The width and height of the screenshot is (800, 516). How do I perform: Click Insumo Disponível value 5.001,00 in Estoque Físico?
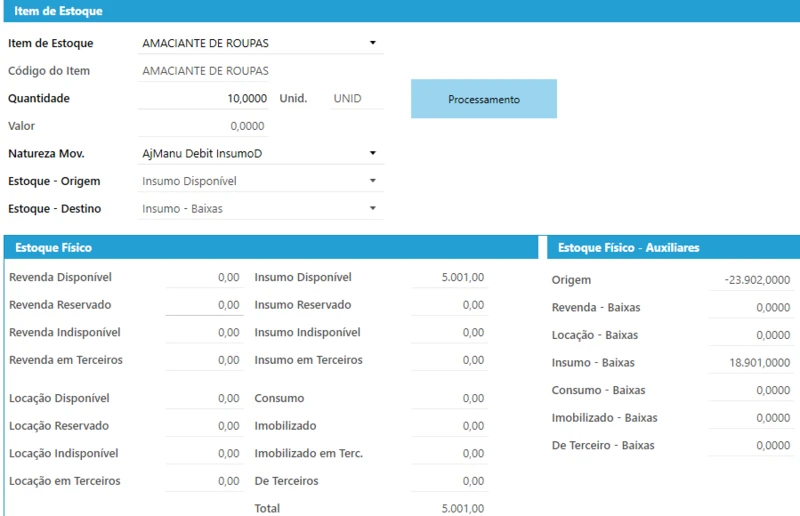450,277
